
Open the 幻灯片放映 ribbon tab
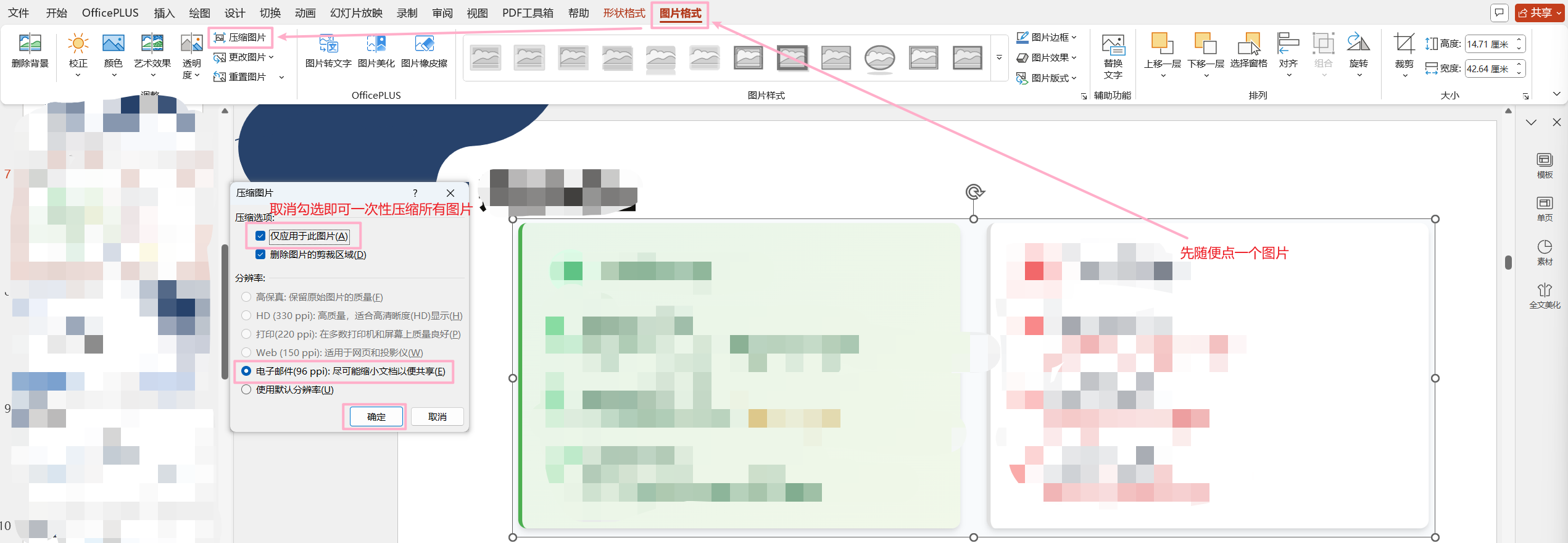click(x=356, y=13)
